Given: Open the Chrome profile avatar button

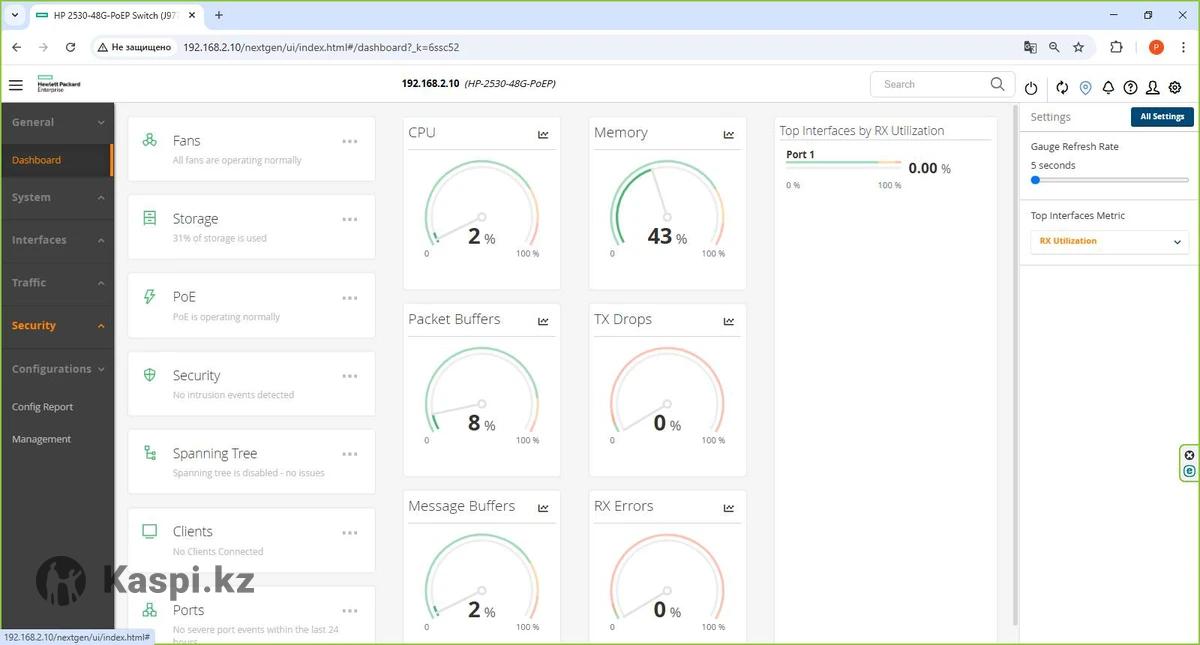Looking at the screenshot, I should [x=1156, y=47].
